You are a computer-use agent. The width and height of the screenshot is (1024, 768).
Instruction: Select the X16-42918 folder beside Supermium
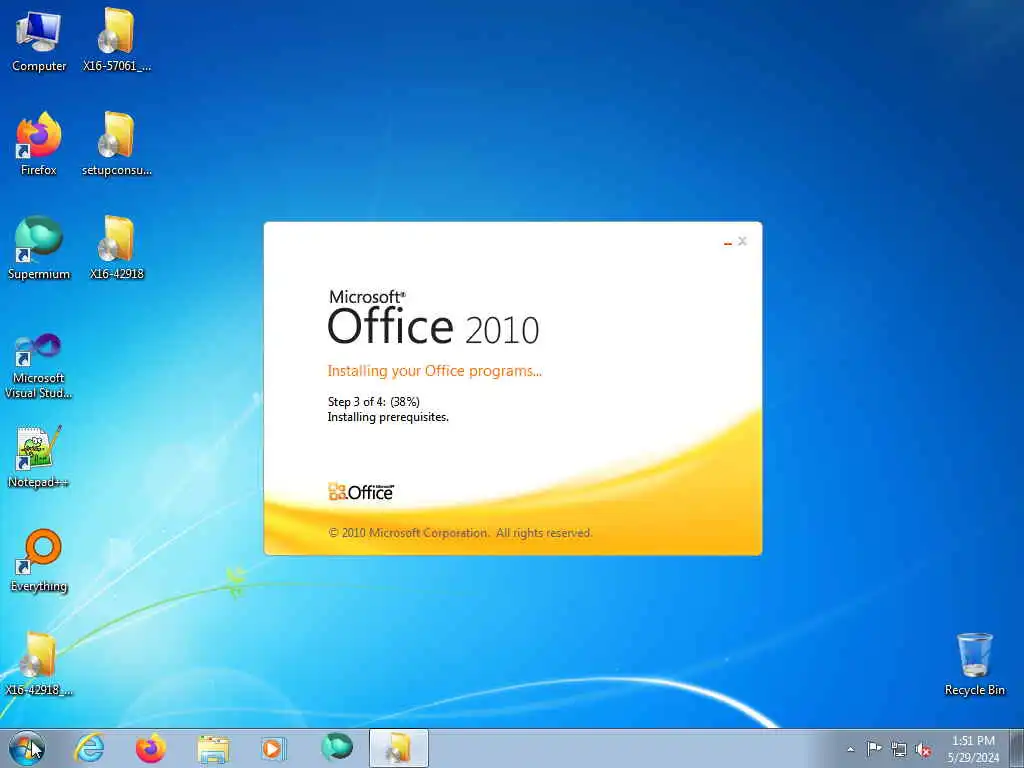click(x=117, y=248)
